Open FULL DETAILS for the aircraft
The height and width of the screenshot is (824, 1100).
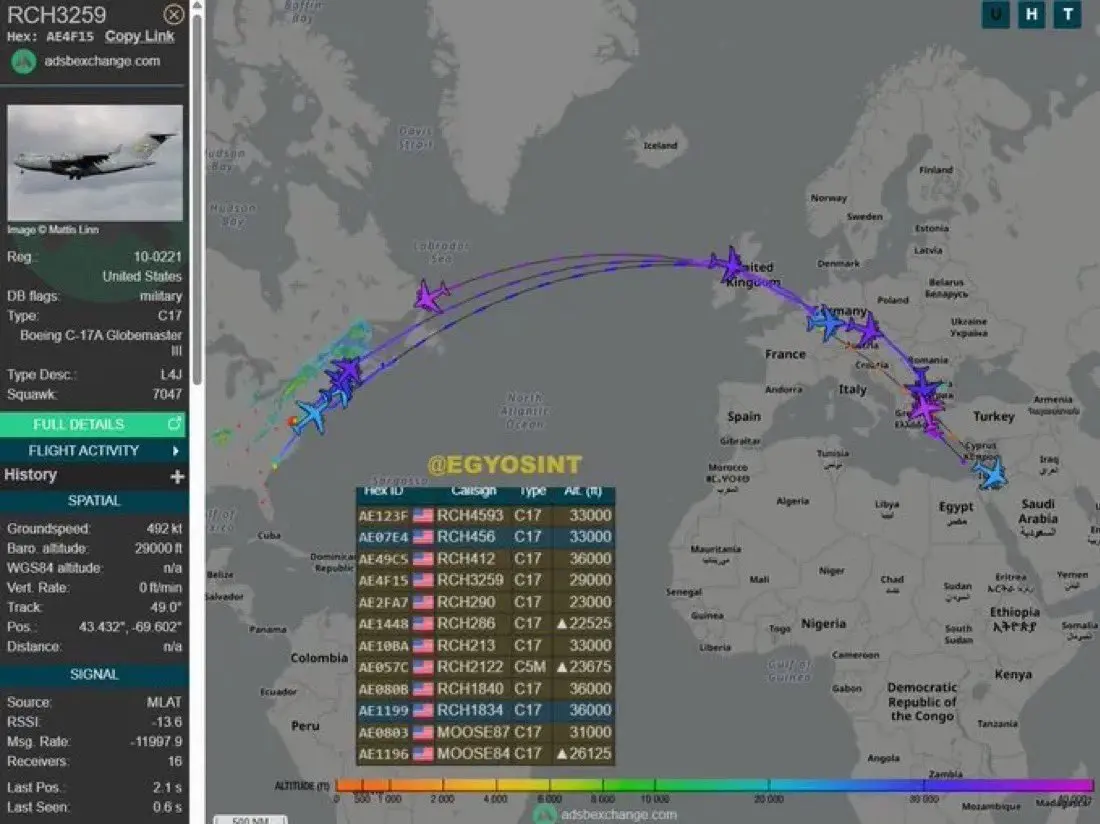tap(79, 424)
